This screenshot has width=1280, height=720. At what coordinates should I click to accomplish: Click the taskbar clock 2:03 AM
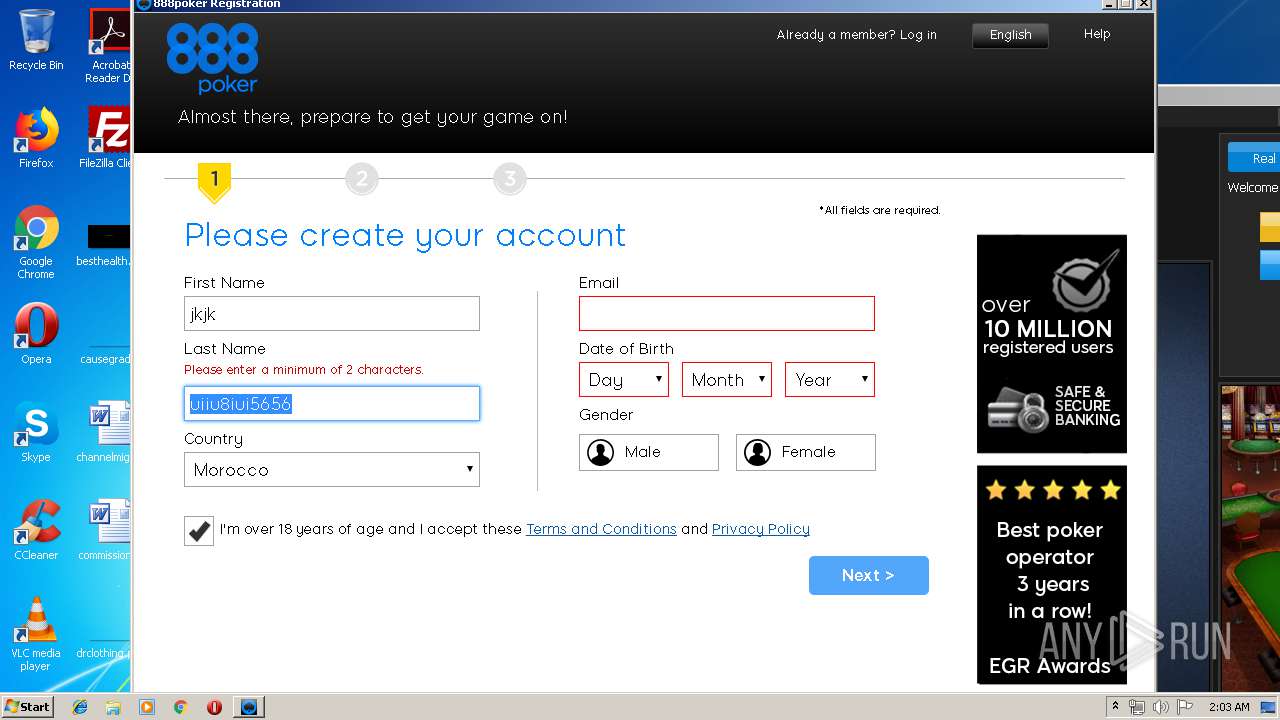click(1229, 707)
